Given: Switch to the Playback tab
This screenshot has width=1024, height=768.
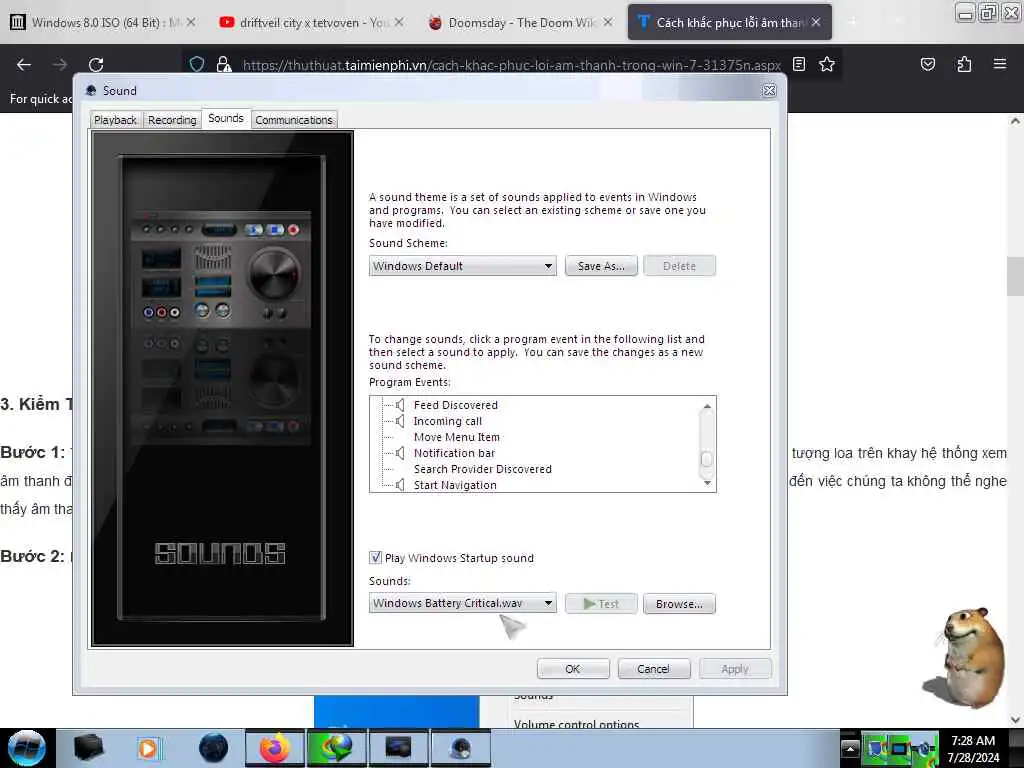Looking at the screenshot, I should 115,120.
